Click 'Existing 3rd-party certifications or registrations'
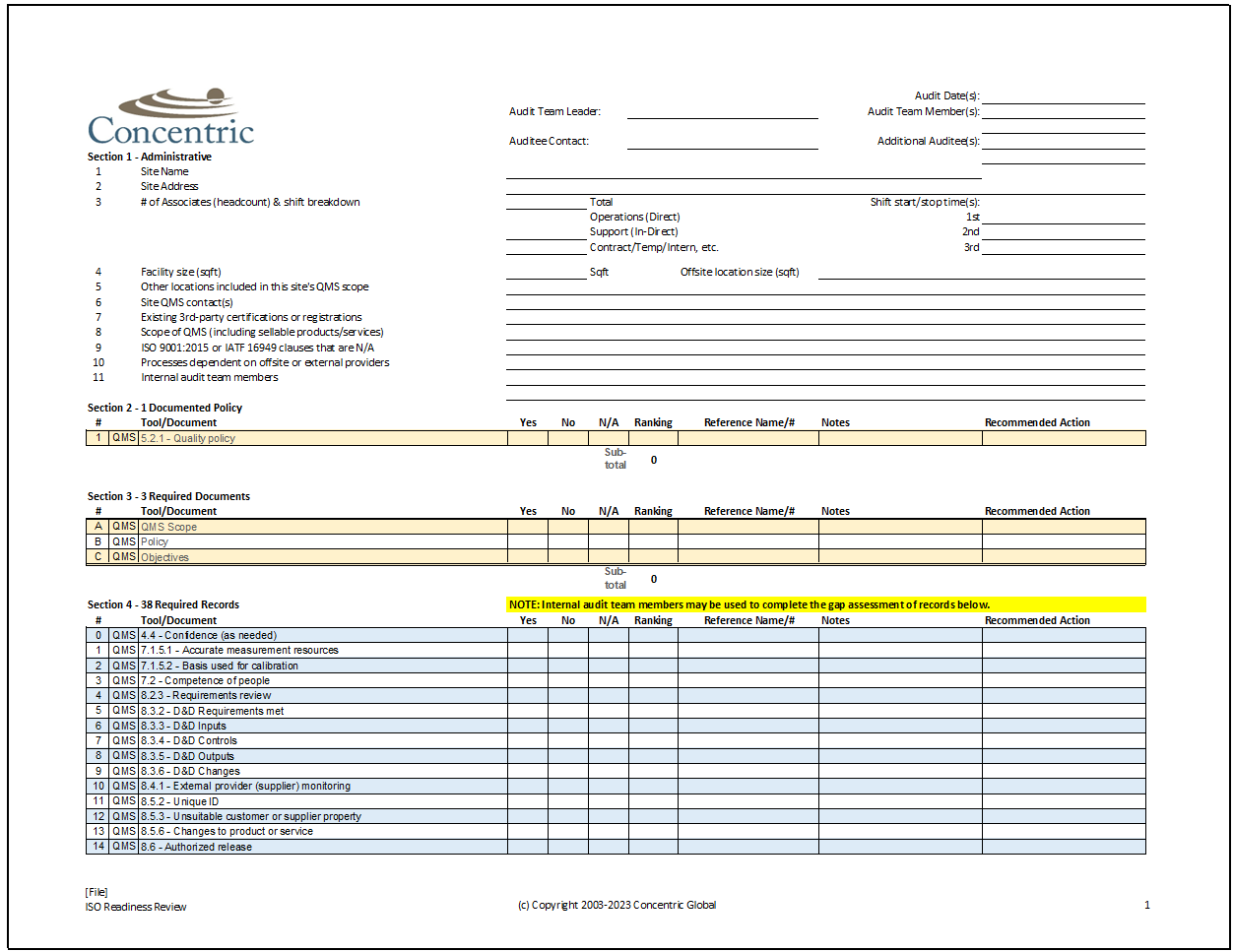1234x952 pixels. point(251,317)
